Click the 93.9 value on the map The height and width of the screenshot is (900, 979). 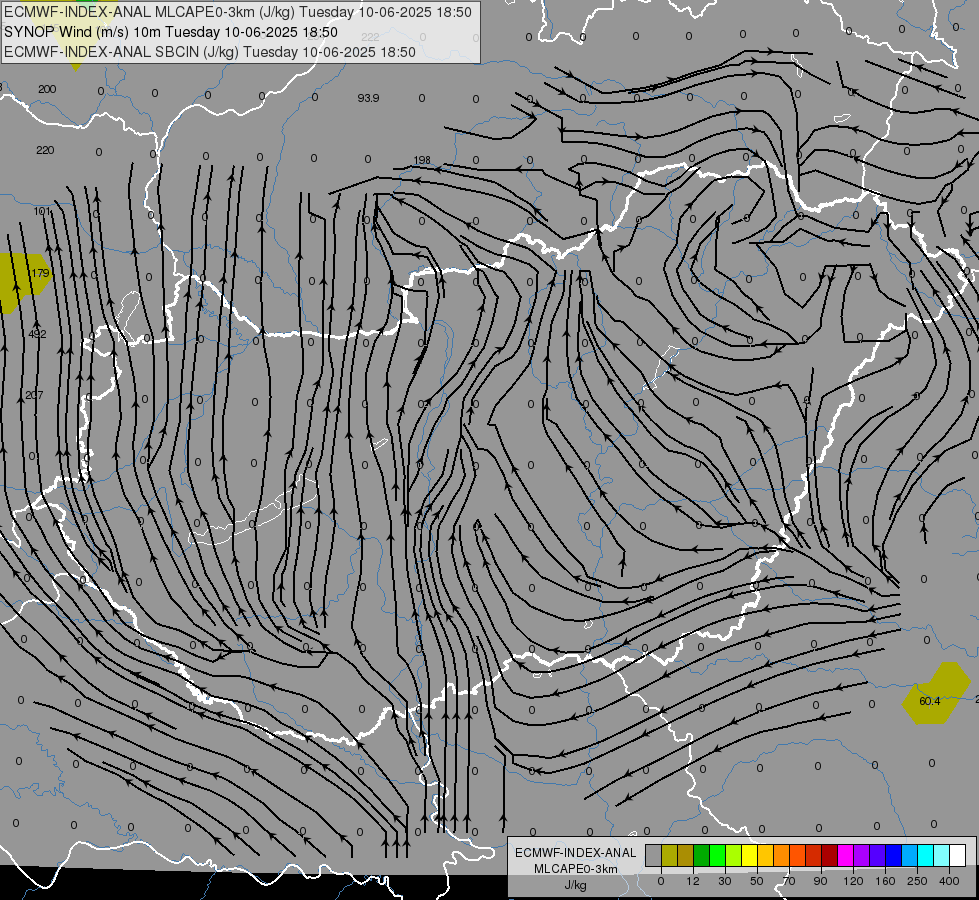pyautogui.click(x=368, y=98)
